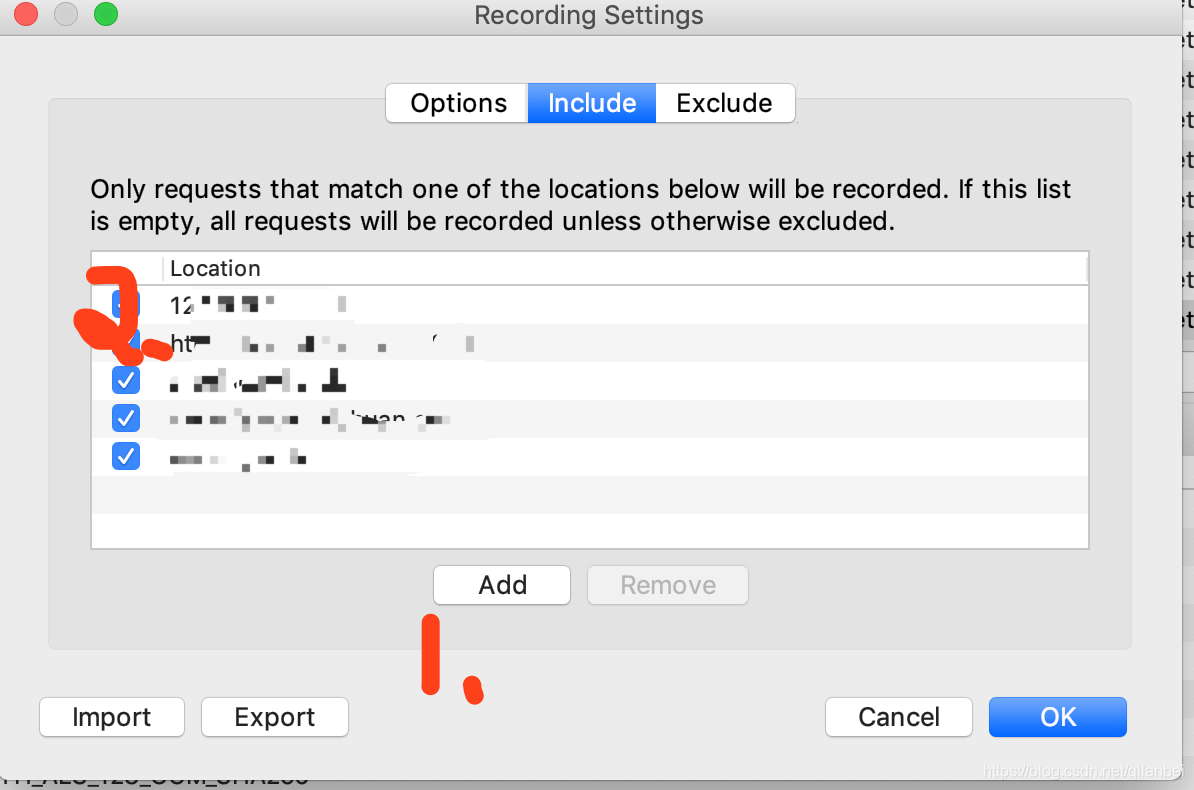Screen dimensions: 1194x790
Task: Close the Recording Settings window
Action: pos(26,14)
